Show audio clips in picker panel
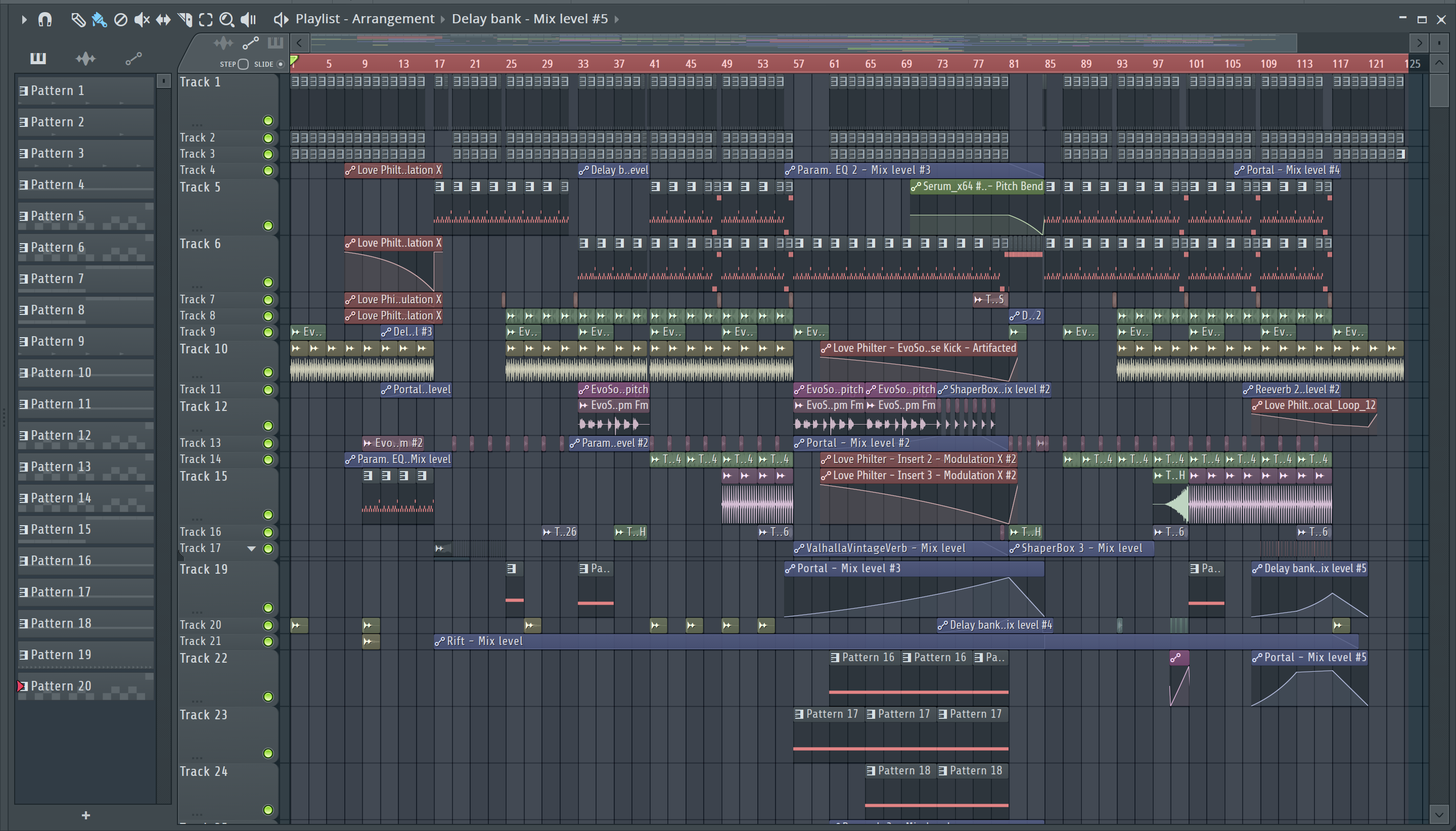Viewport: 1456px width, 831px height. tap(85, 58)
